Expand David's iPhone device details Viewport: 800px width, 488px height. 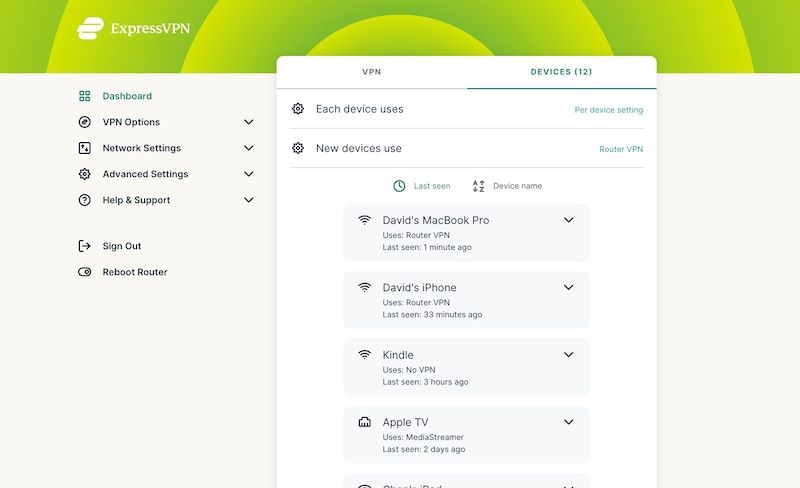pos(568,287)
